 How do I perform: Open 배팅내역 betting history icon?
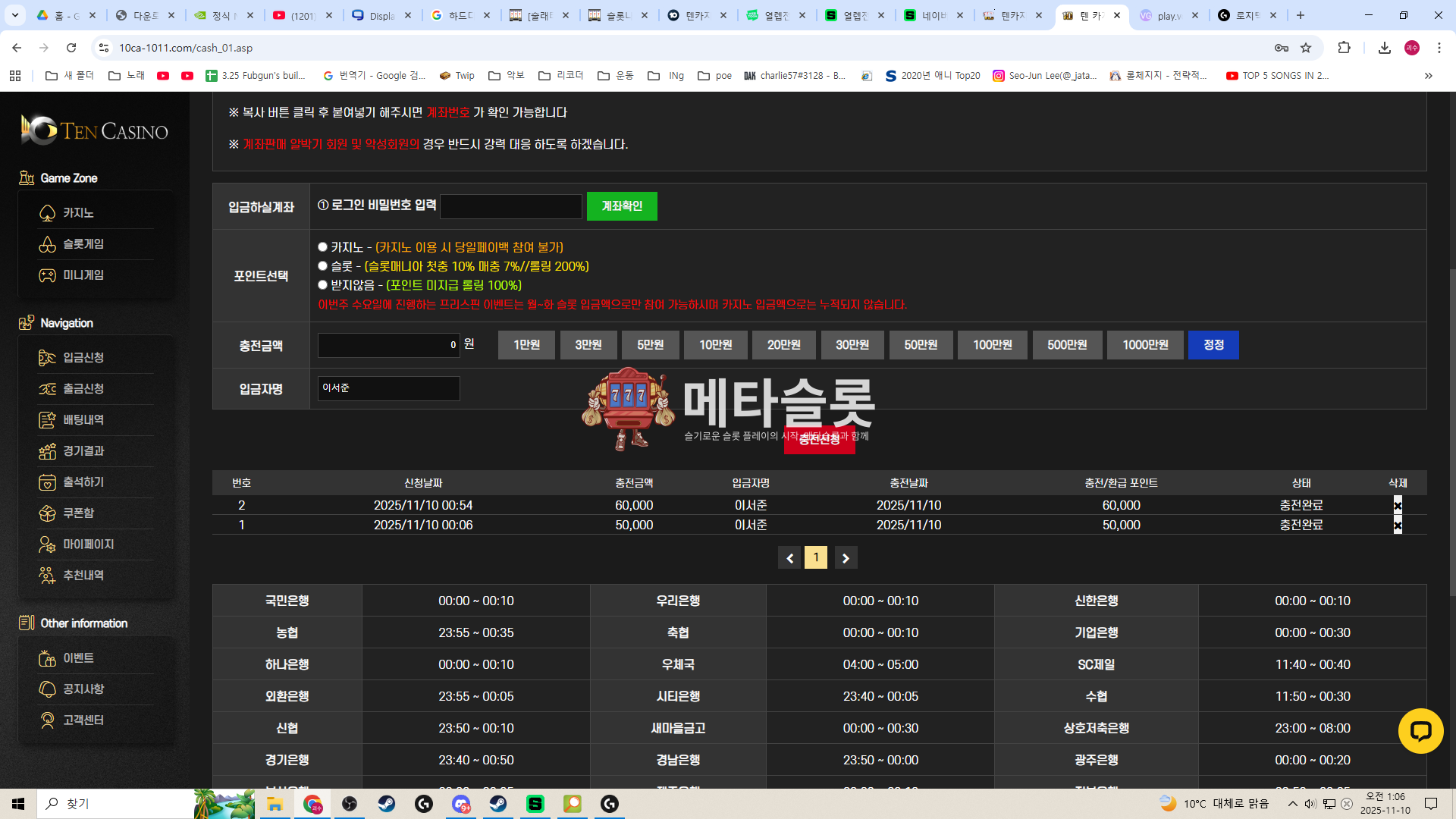[x=47, y=420]
